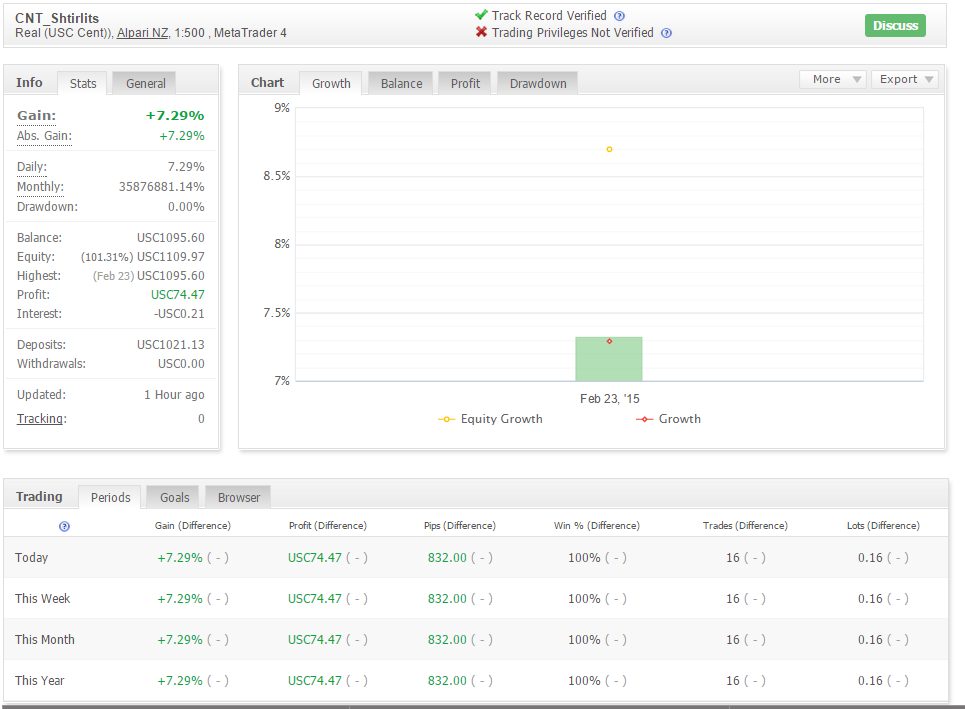The image size is (965, 709).
Task: Open the Periods tab in Trading
Action: 110,497
